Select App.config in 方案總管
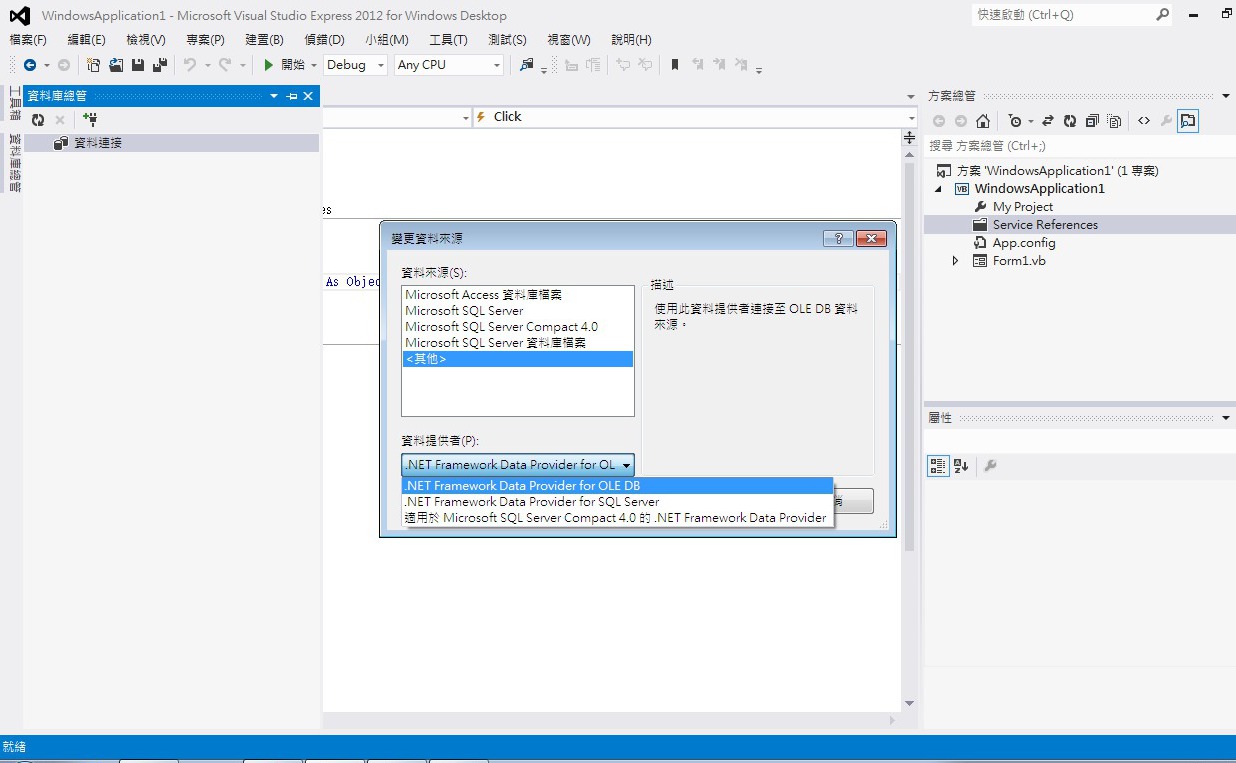The image size is (1236, 763). tap(1024, 243)
